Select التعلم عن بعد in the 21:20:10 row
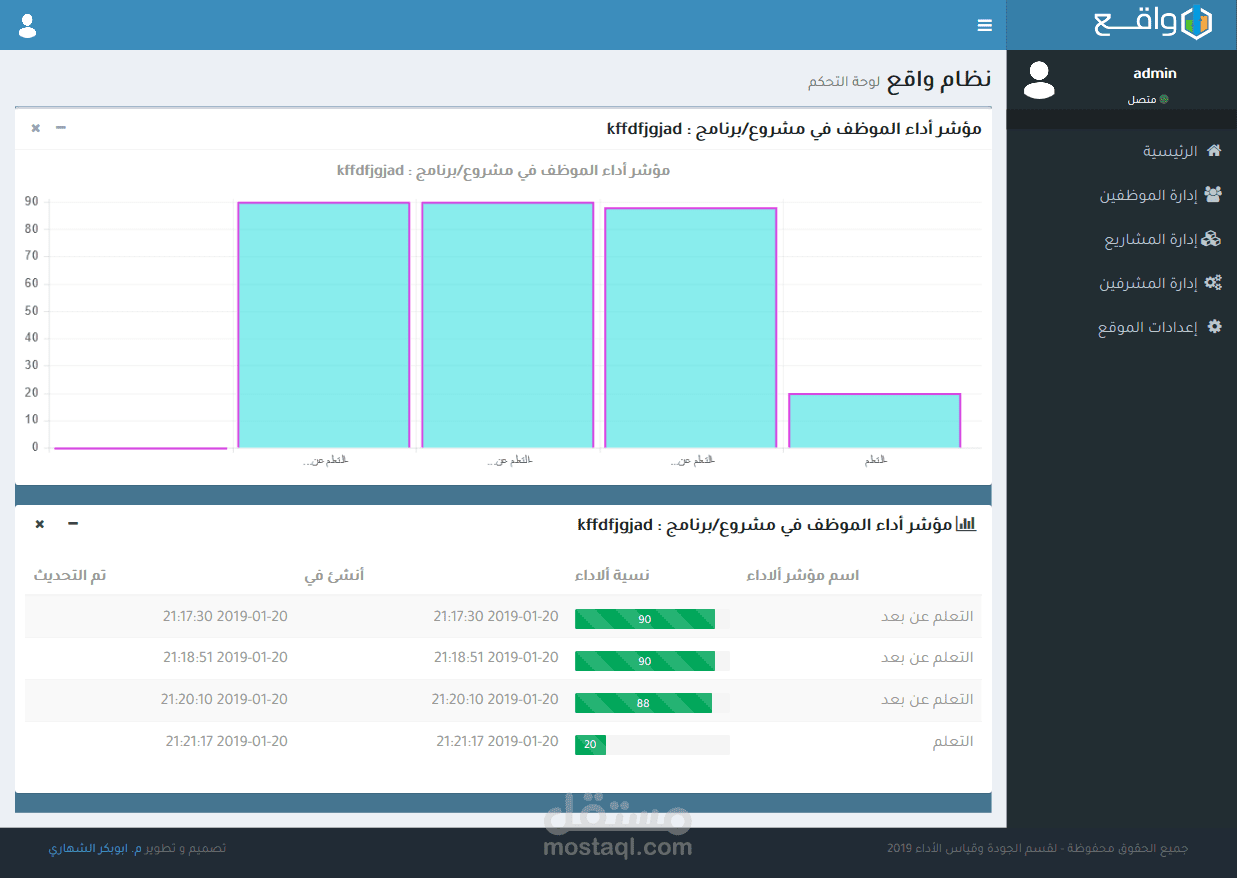The image size is (1237, 878). pos(927,700)
